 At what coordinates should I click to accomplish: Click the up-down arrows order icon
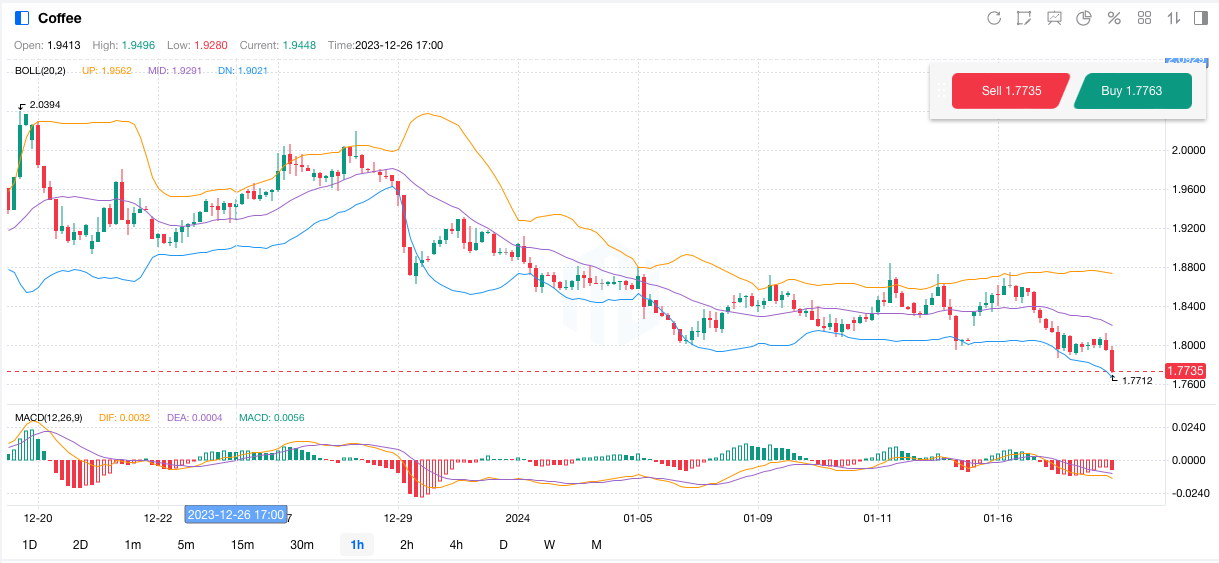(x=1174, y=18)
